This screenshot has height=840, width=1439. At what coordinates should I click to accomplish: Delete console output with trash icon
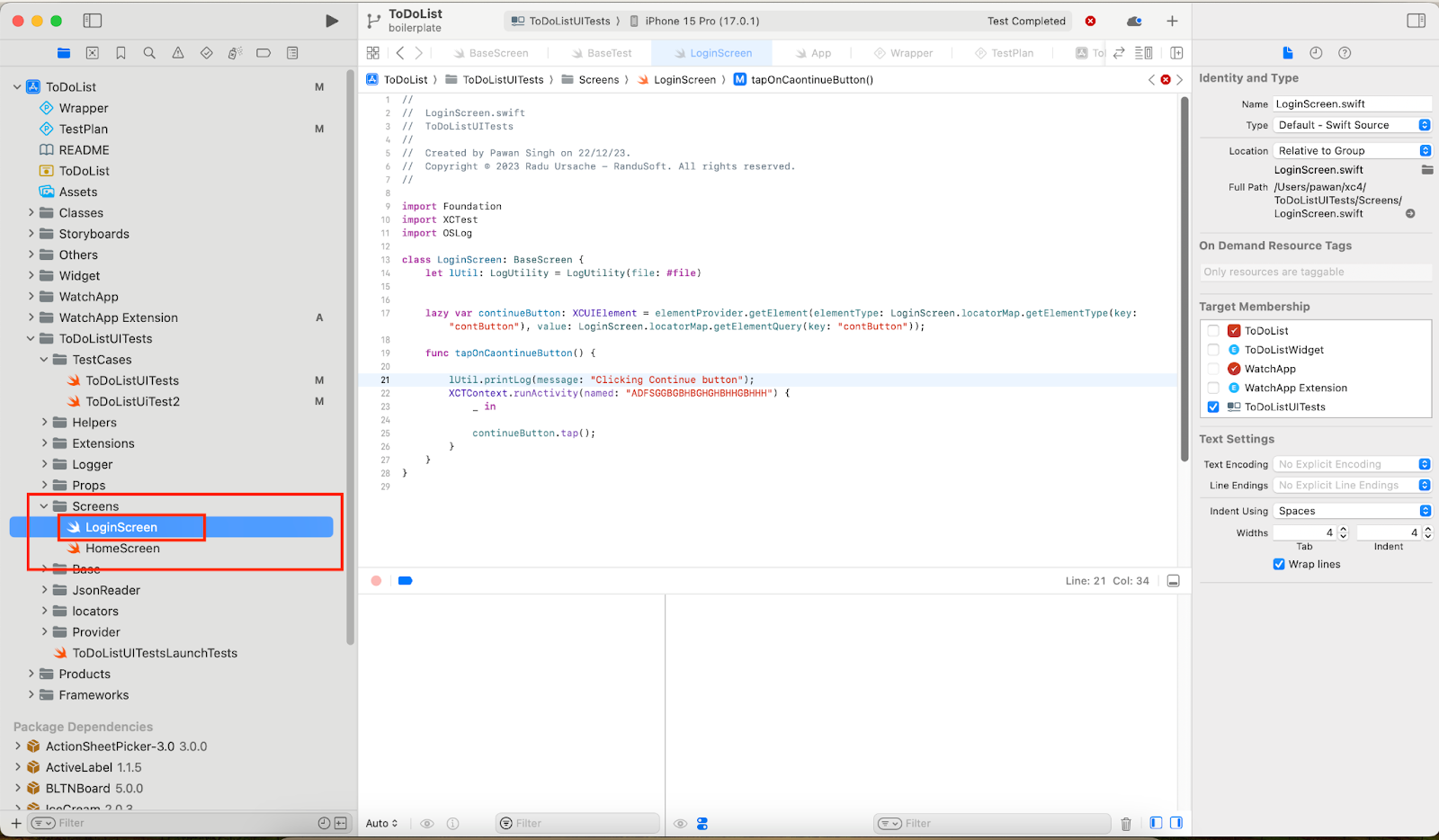pyautogui.click(x=1126, y=823)
